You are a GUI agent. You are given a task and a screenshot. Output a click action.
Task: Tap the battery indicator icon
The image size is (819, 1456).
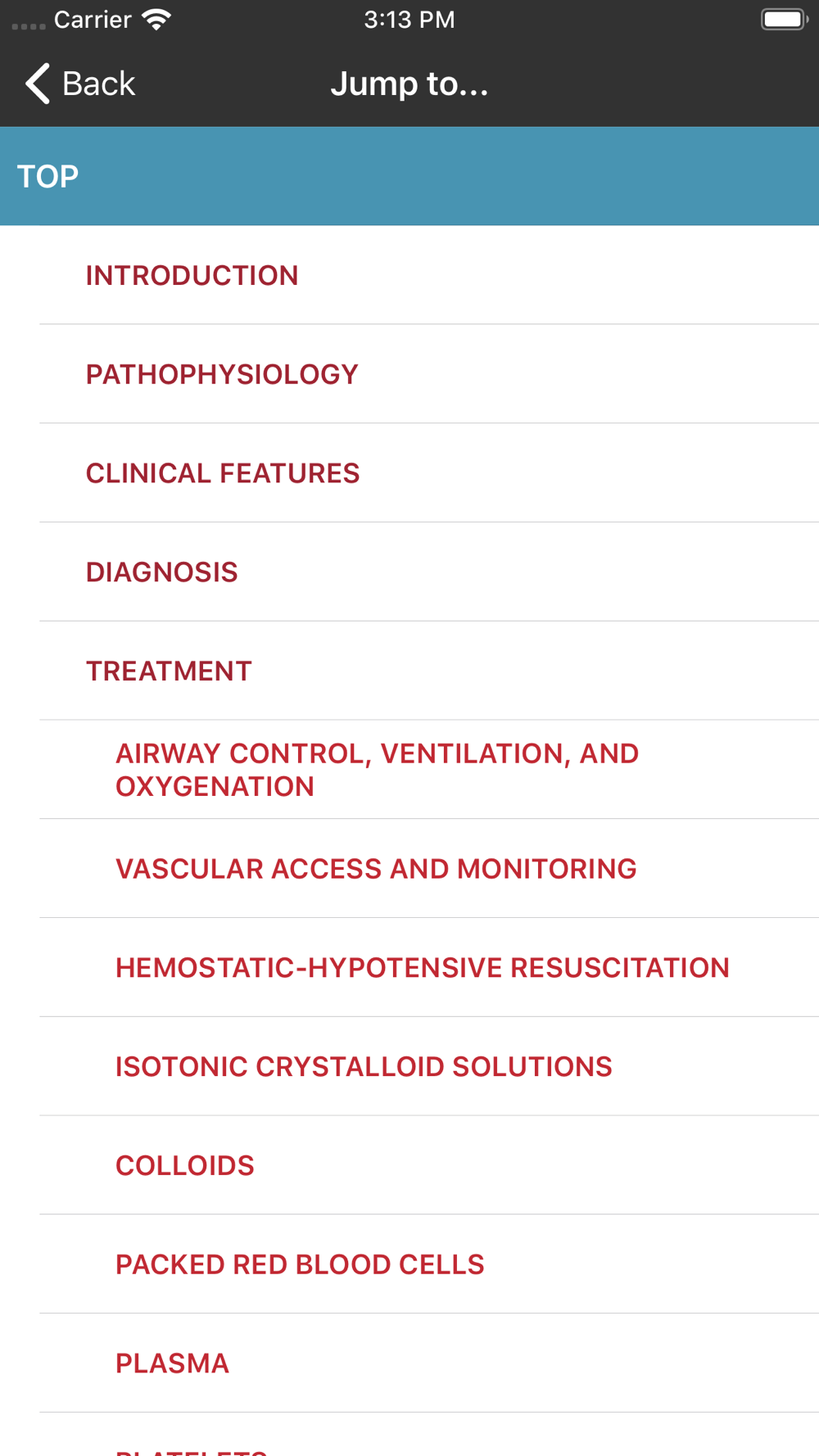785,20
